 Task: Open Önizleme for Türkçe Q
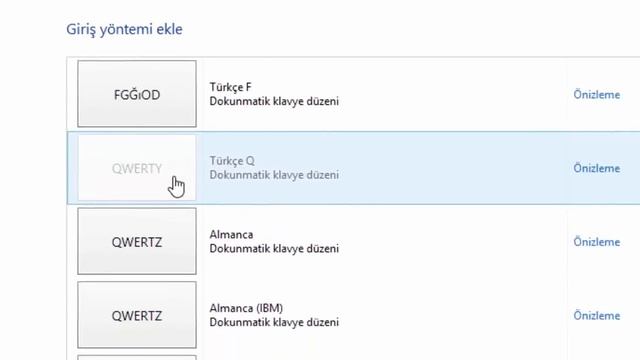(x=596, y=168)
